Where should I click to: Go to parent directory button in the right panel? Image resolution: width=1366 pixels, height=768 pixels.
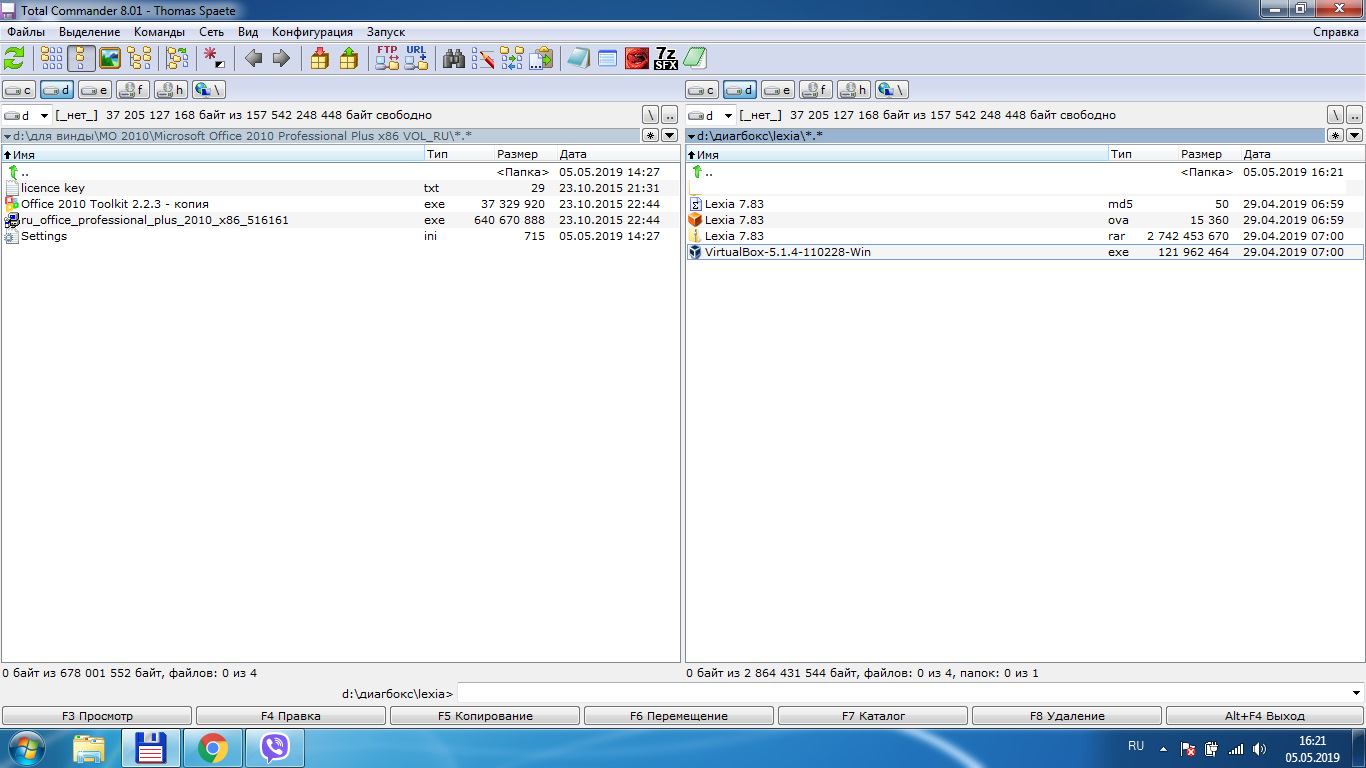(1355, 115)
